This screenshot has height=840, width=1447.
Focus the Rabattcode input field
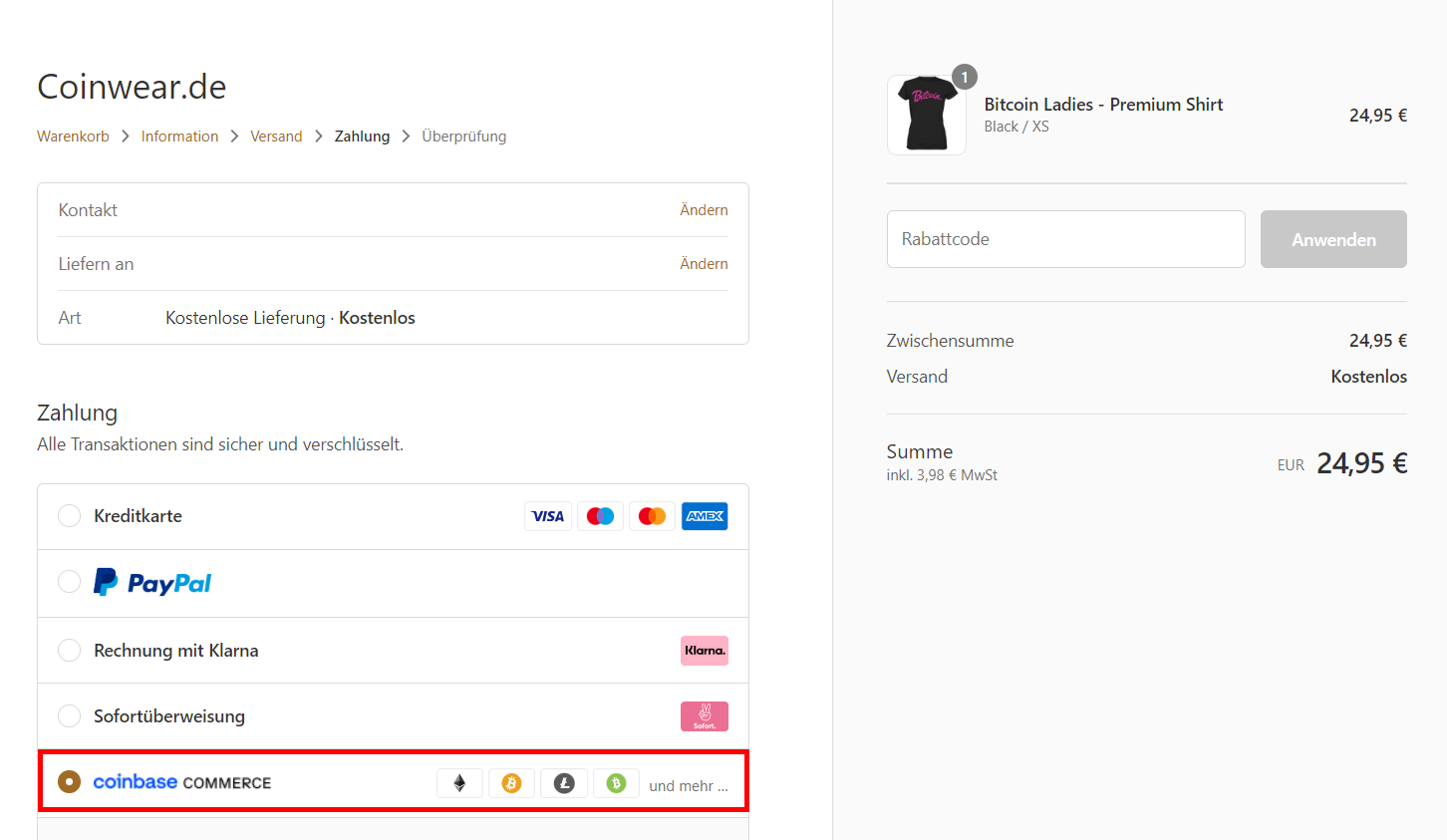pyautogui.click(x=1066, y=239)
